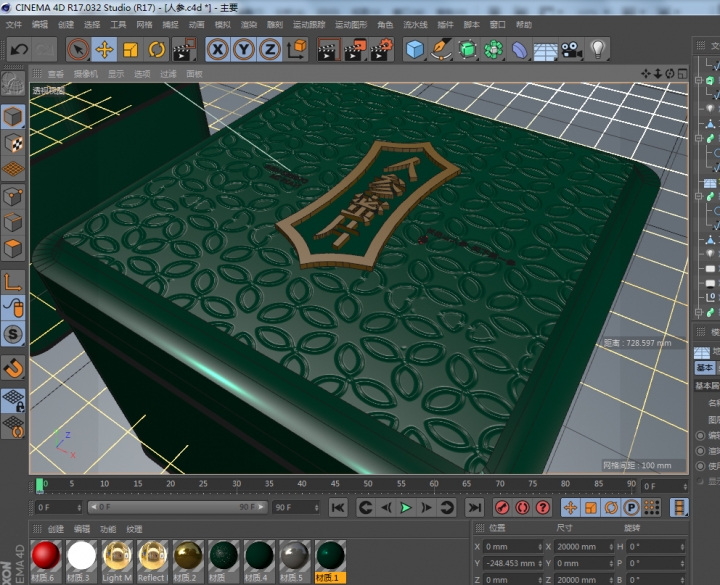Screen dimensions: 720x585
Task: Add a Cube primitive object
Action: (415, 48)
